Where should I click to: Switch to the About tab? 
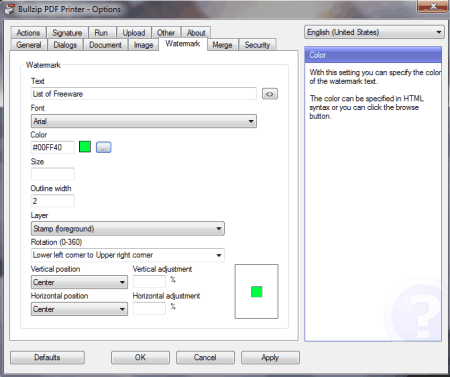[196, 33]
